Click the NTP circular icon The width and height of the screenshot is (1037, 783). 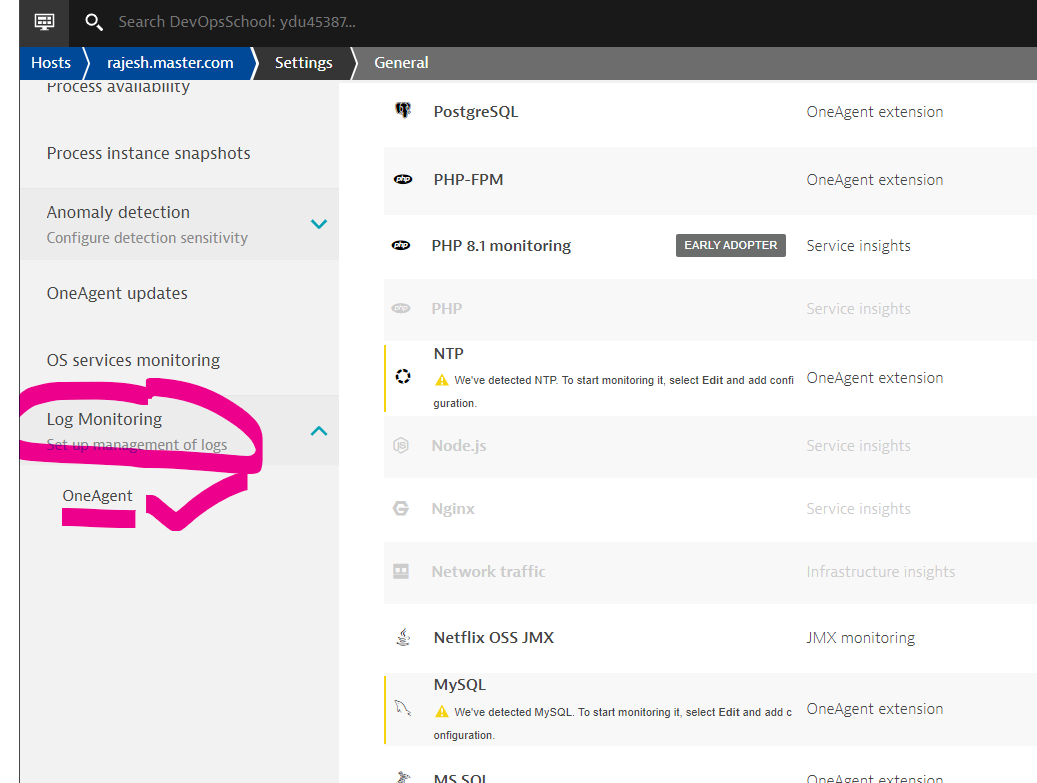(403, 376)
